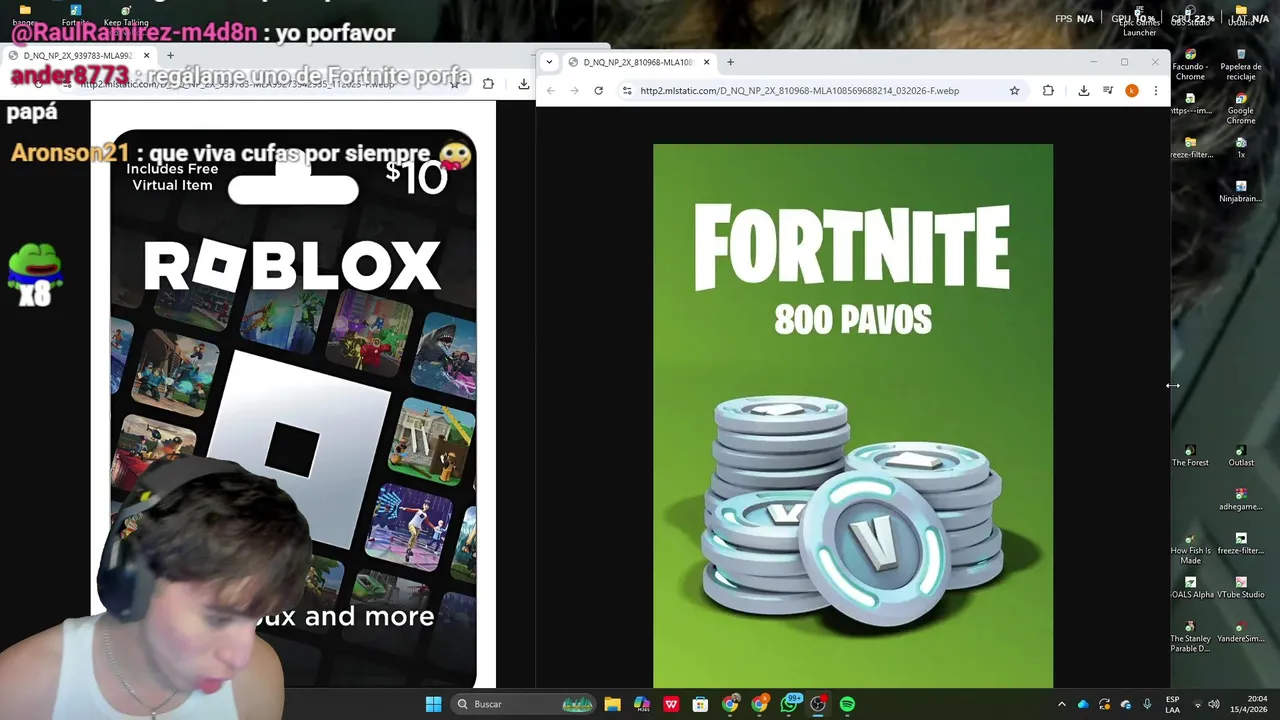
Task: Select The Stanley Parable desktop shortcut
Action: tap(1190, 637)
